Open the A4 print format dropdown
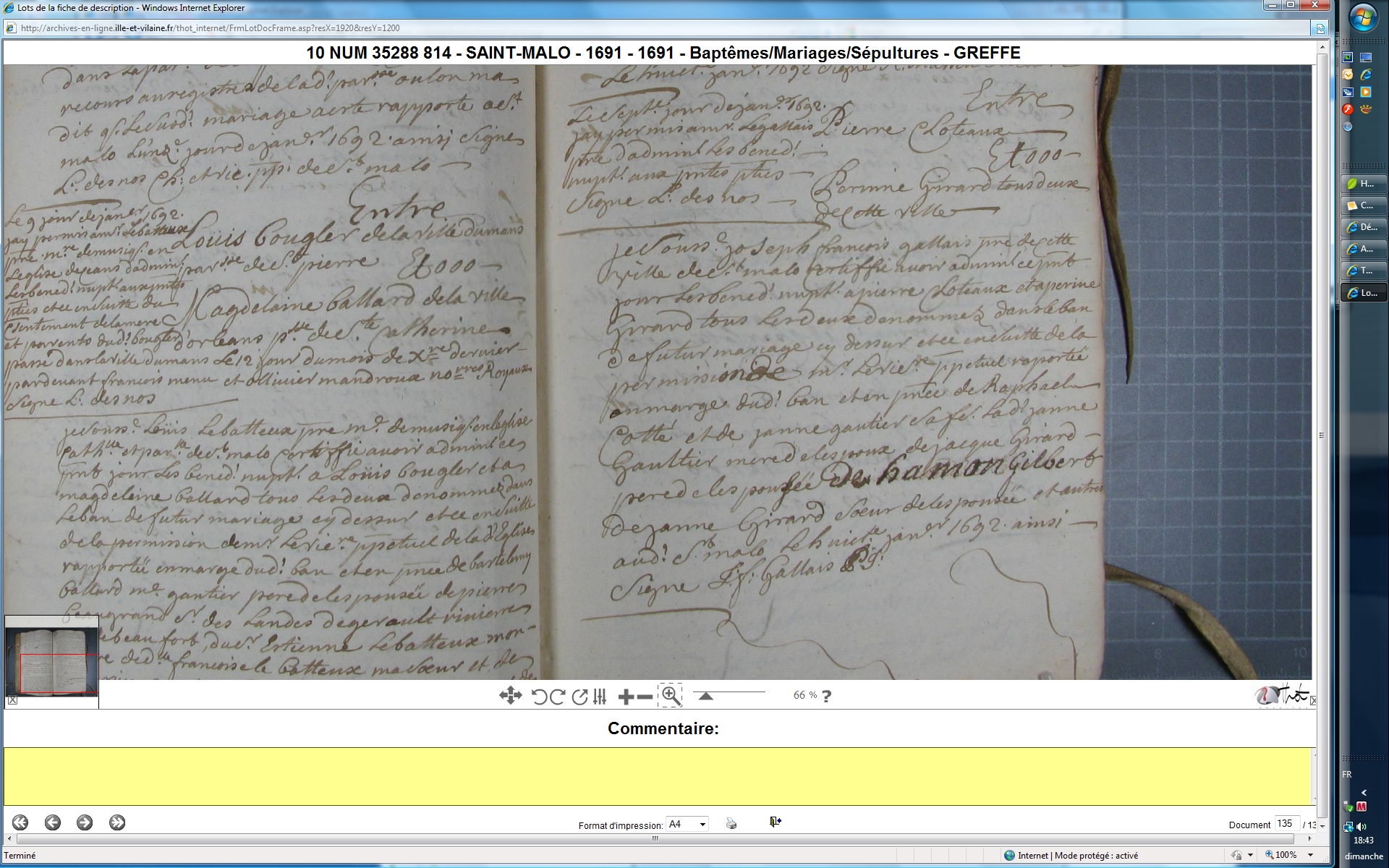 (687, 825)
